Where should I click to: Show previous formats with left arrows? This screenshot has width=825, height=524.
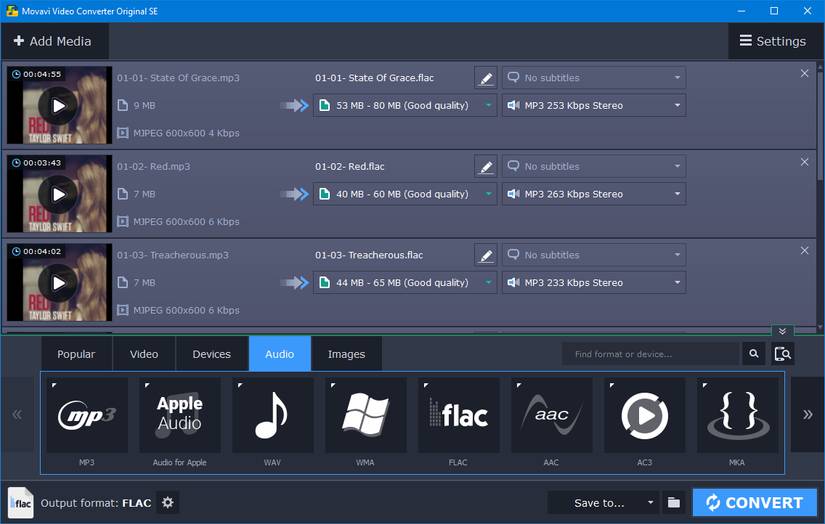coord(17,415)
